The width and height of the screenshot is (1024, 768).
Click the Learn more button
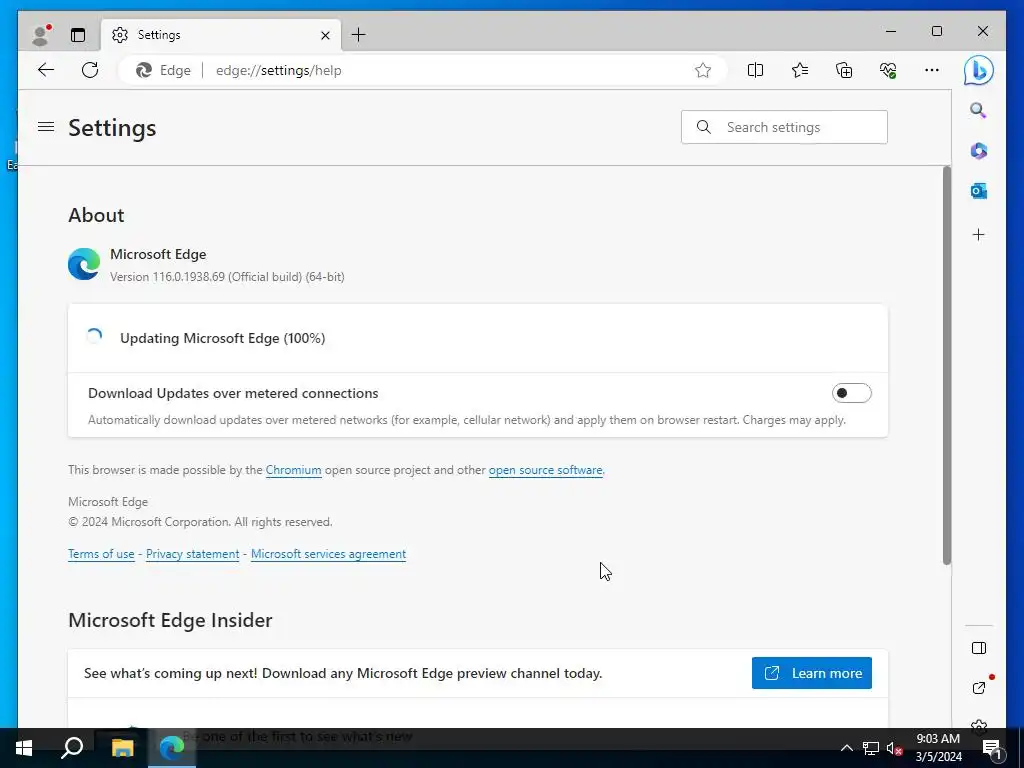click(811, 673)
